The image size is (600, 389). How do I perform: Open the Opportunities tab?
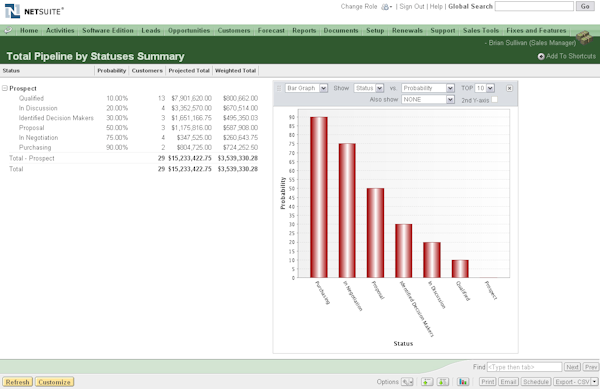click(x=189, y=30)
